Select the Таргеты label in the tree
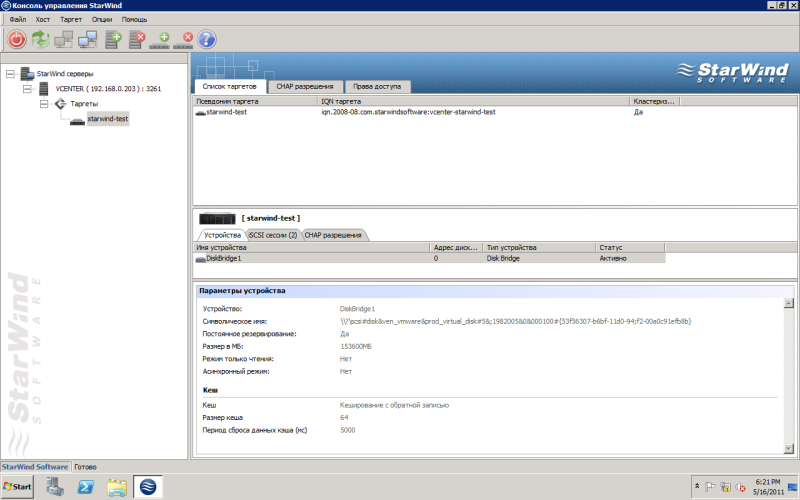This screenshot has width=800, height=500. [84, 104]
